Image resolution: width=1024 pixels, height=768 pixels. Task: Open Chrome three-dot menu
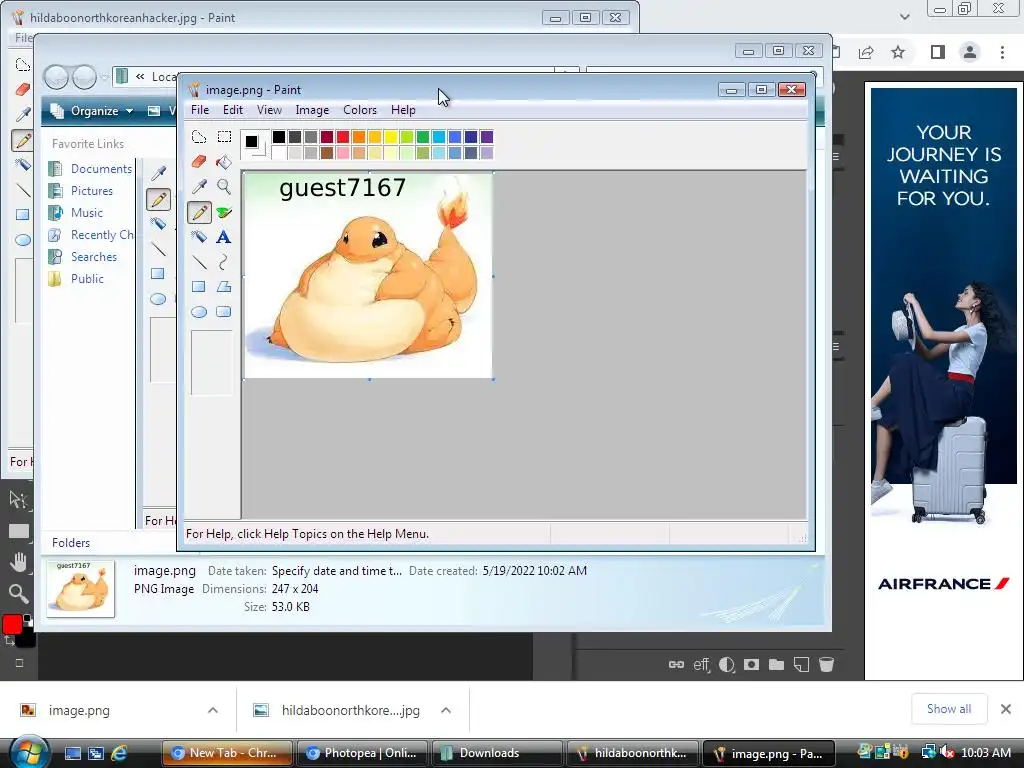click(1002, 52)
